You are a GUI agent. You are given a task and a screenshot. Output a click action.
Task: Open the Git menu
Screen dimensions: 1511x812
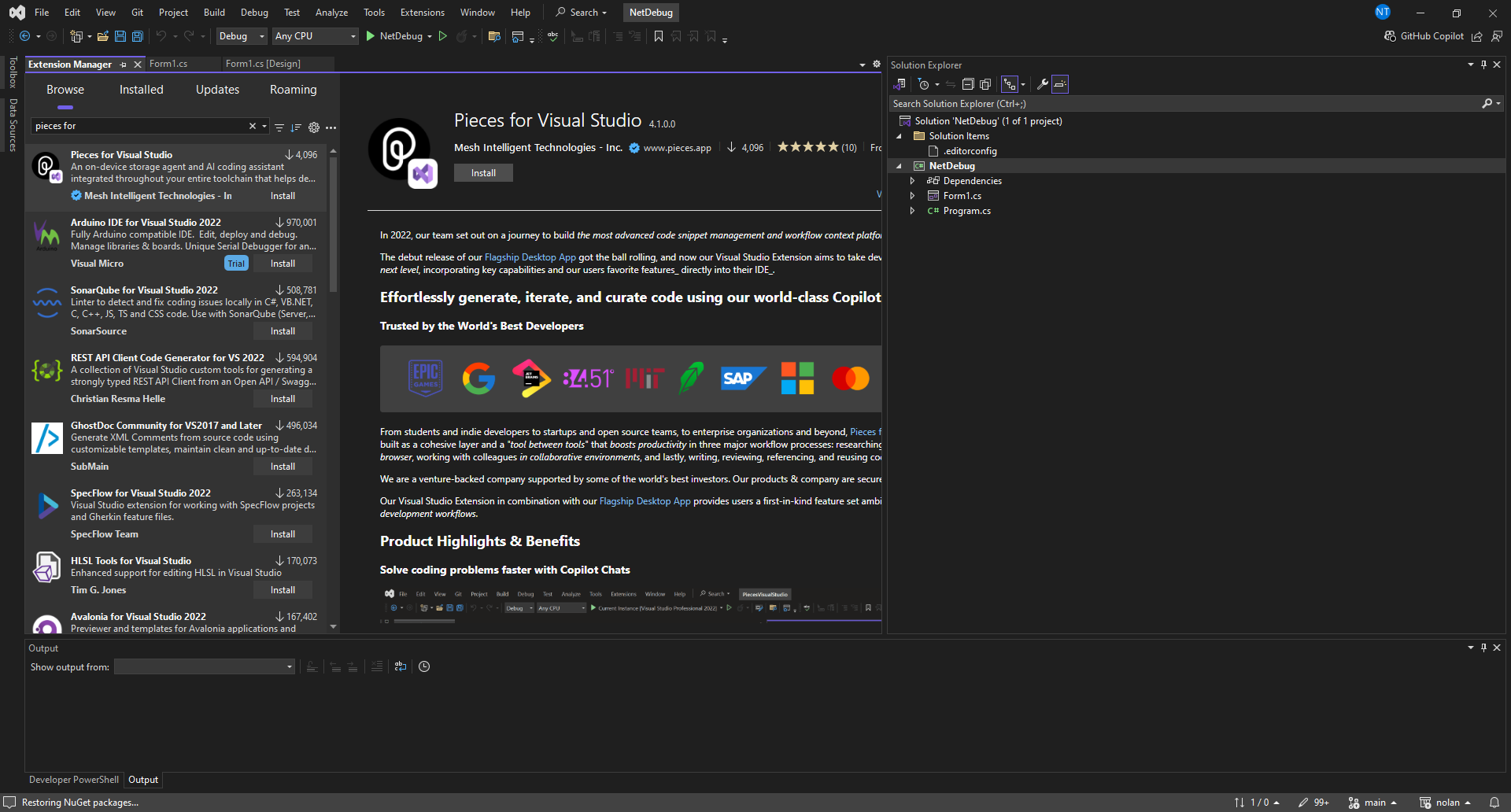(137, 13)
